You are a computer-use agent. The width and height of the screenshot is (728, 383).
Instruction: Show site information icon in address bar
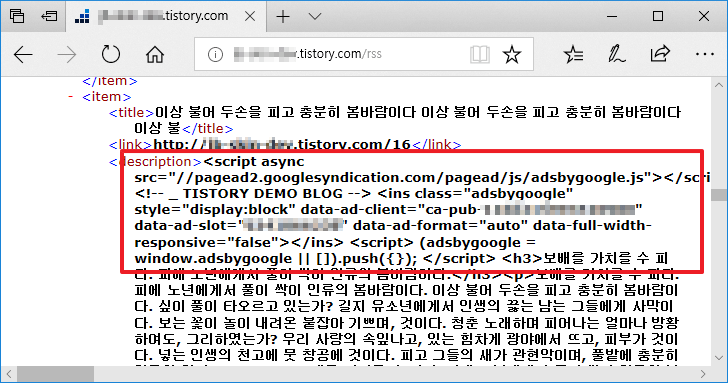click(215, 55)
